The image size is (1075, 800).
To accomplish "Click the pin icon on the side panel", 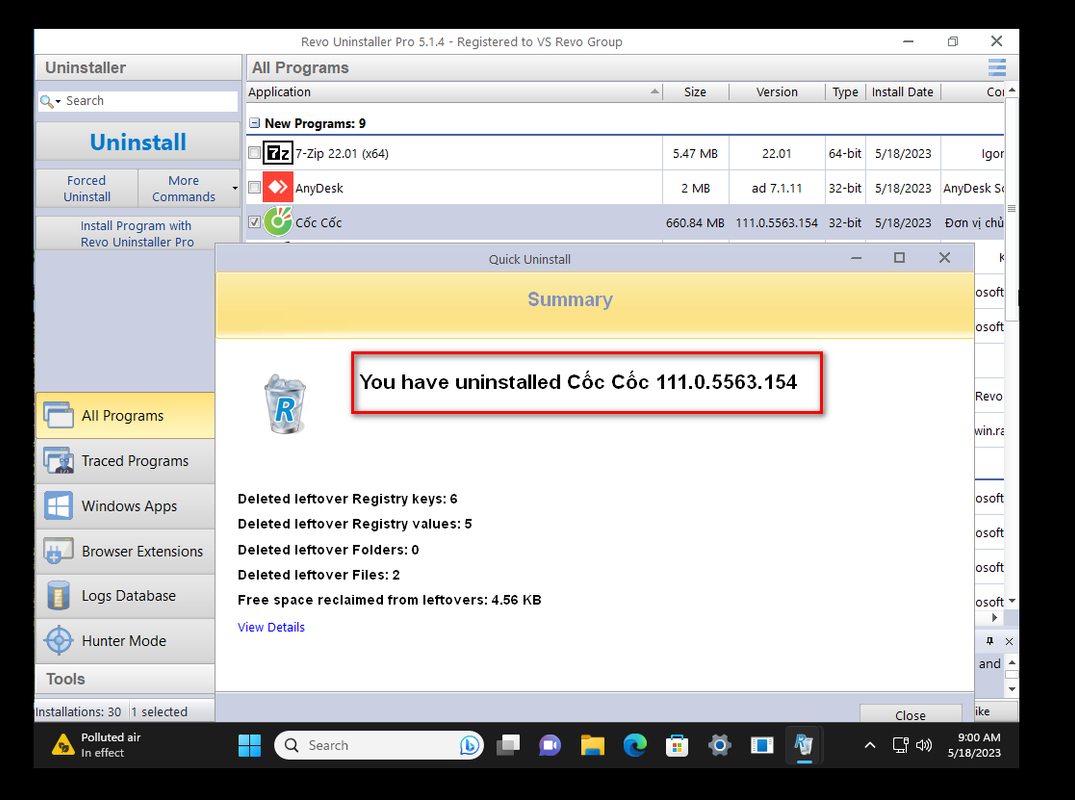I will (x=989, y=641).
